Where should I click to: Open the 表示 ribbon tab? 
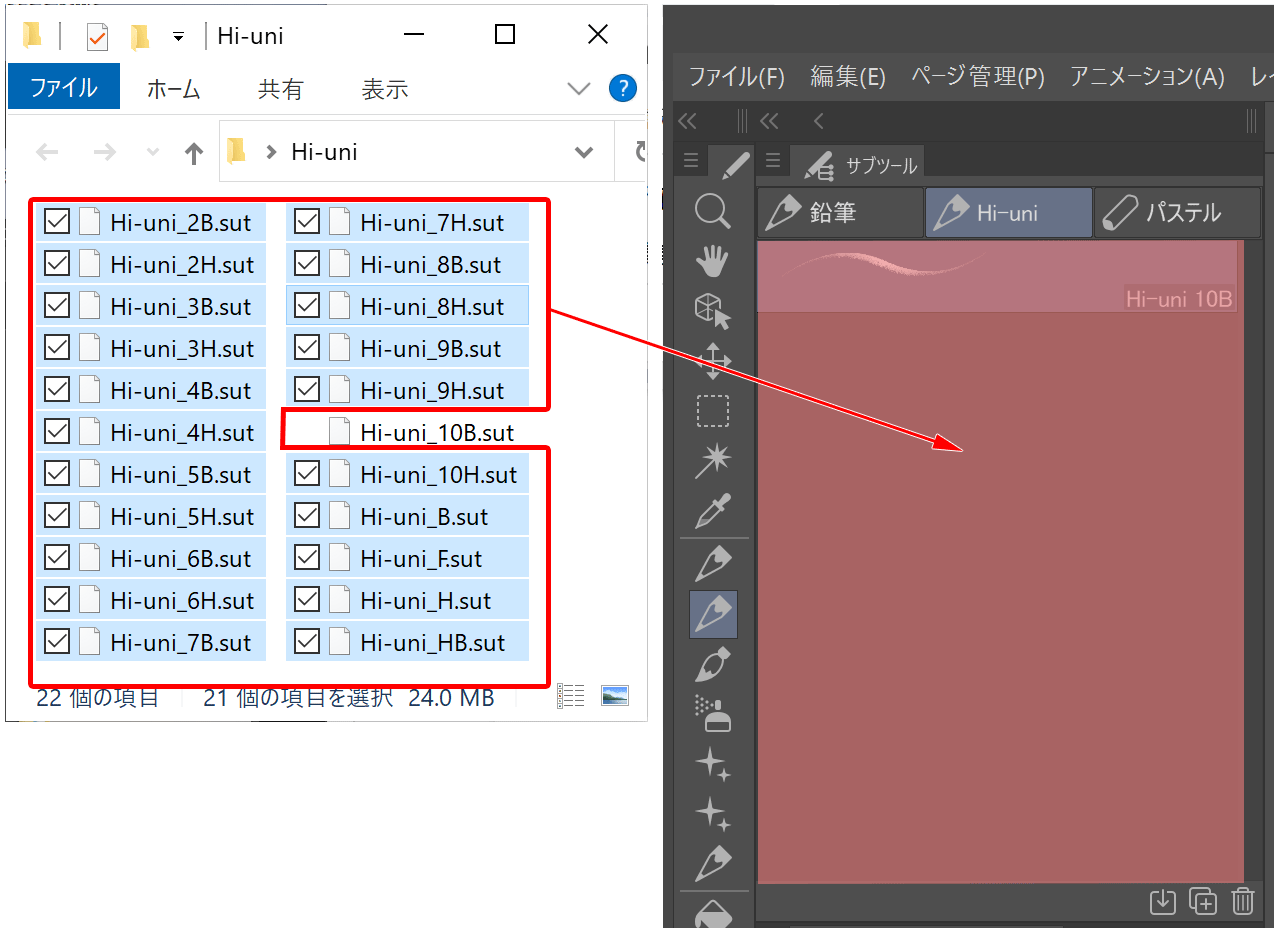385,88
